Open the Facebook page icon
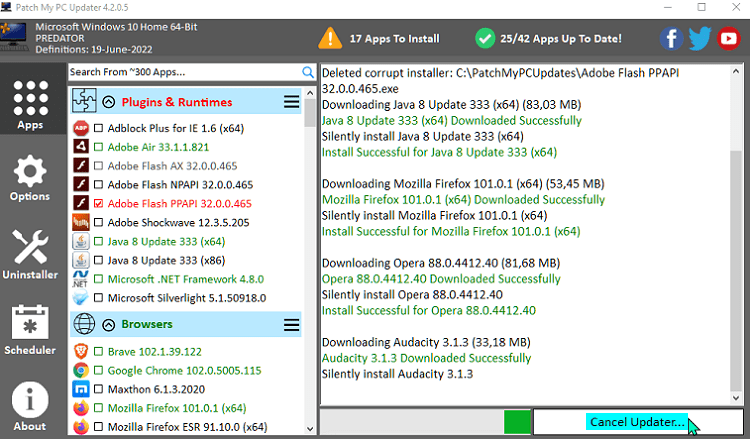The image size is (750, 439). click(x=672, y=39)
